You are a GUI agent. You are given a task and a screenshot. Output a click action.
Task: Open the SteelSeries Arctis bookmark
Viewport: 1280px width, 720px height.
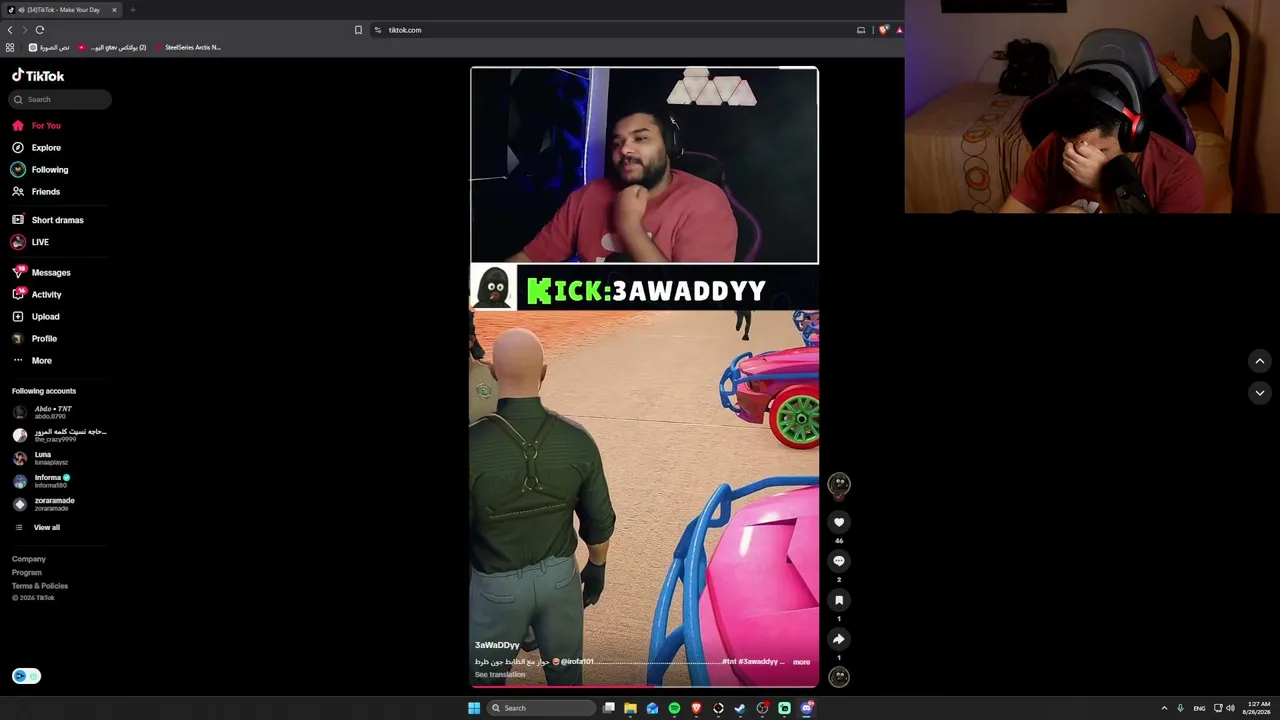[188, 47]
